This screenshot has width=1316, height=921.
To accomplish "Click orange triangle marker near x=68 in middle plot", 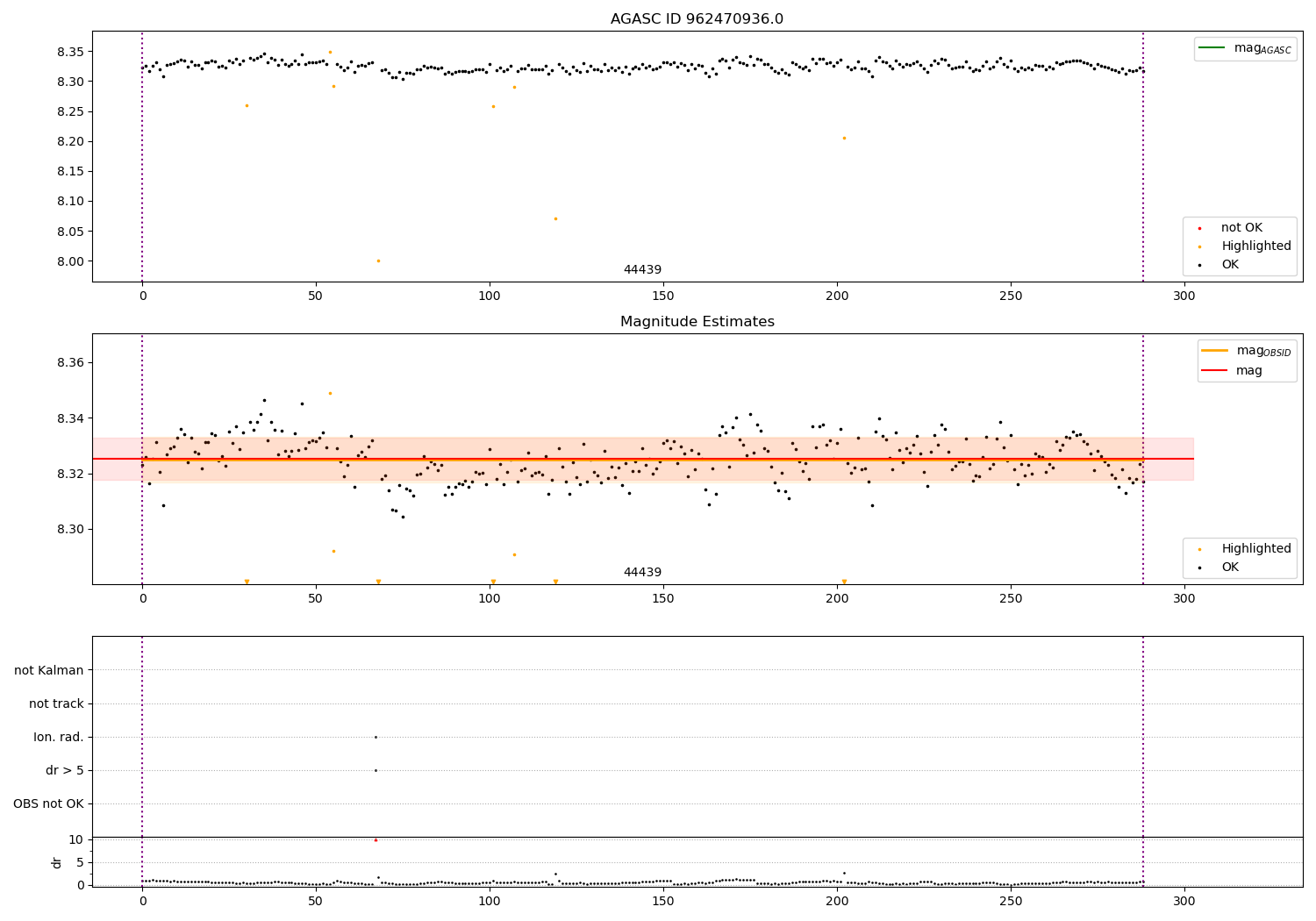I will pyautogui.click(x=378, y=582).
